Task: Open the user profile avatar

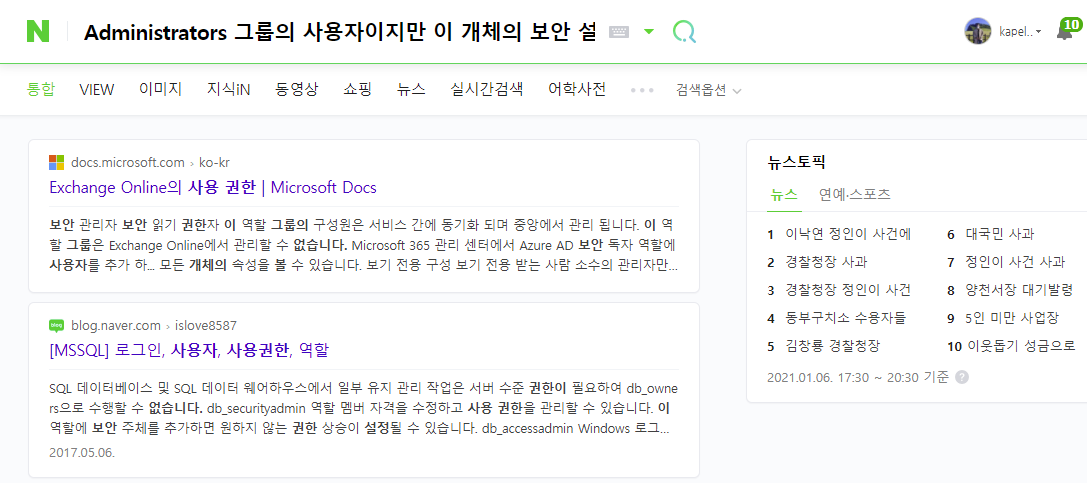Action: click(x=977, y=31)
